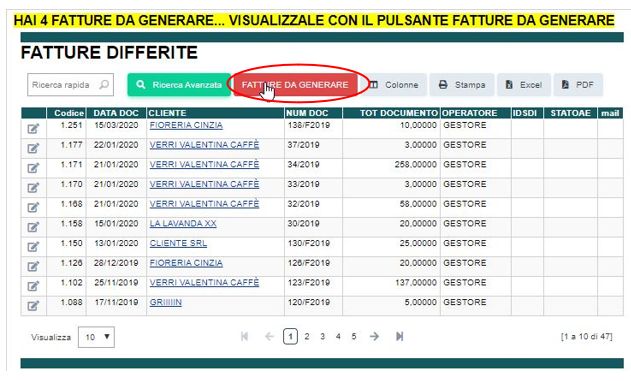This screenshot has height=381, width=631.
Task: Click the record count '1 a 10 di 47'
Action: 586,336
